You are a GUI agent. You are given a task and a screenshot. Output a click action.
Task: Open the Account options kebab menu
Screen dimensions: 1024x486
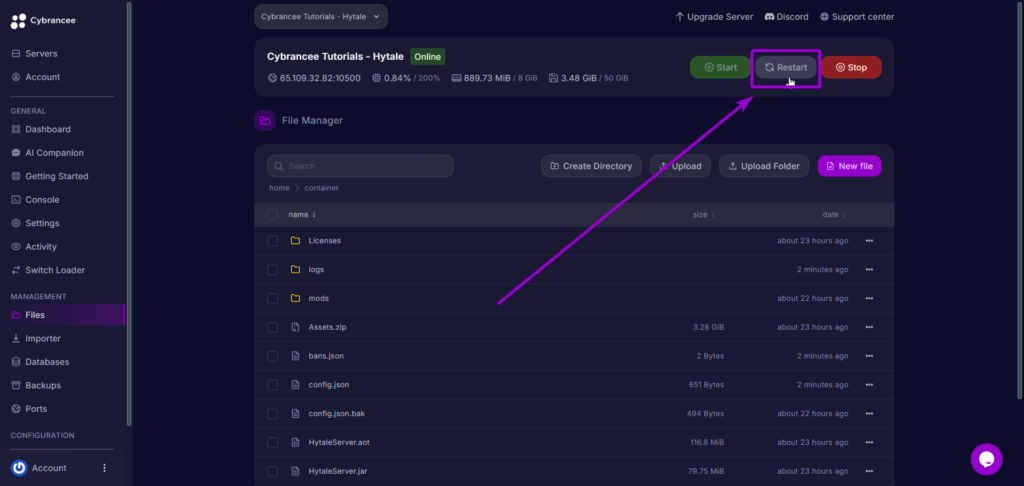tap(104, 468)
